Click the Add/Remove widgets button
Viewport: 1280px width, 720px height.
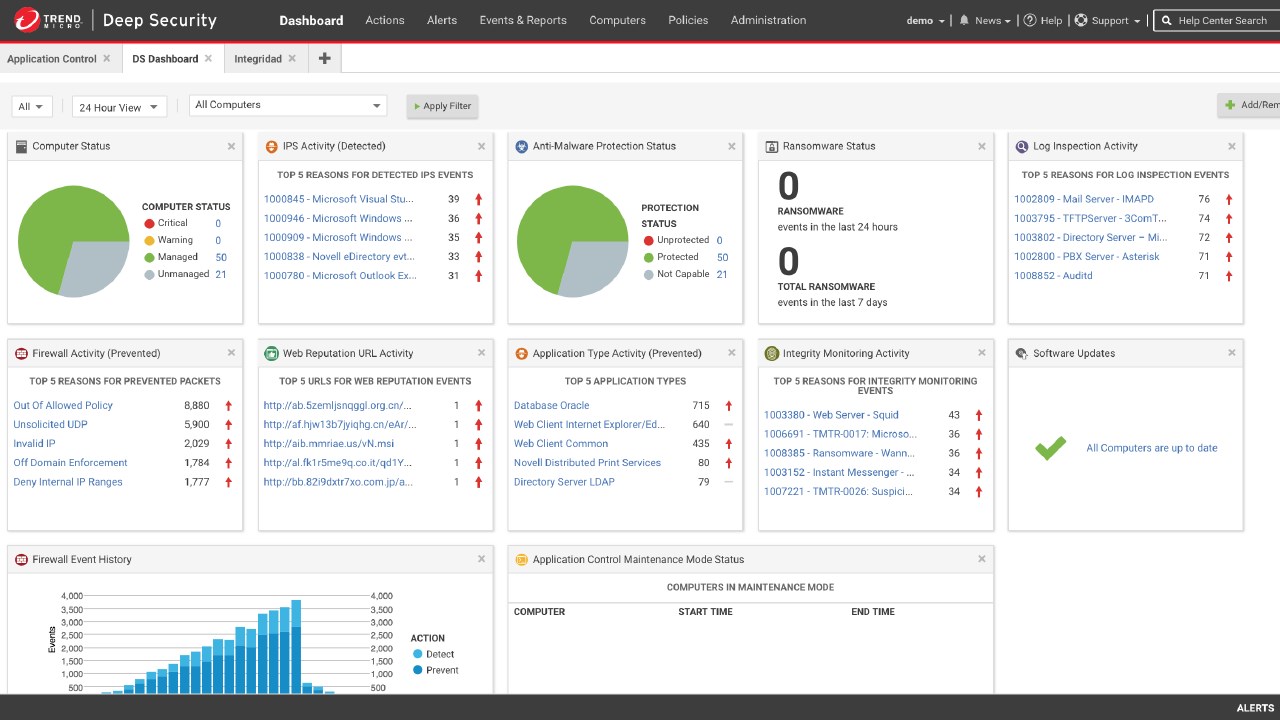[x=1249, y=105]
